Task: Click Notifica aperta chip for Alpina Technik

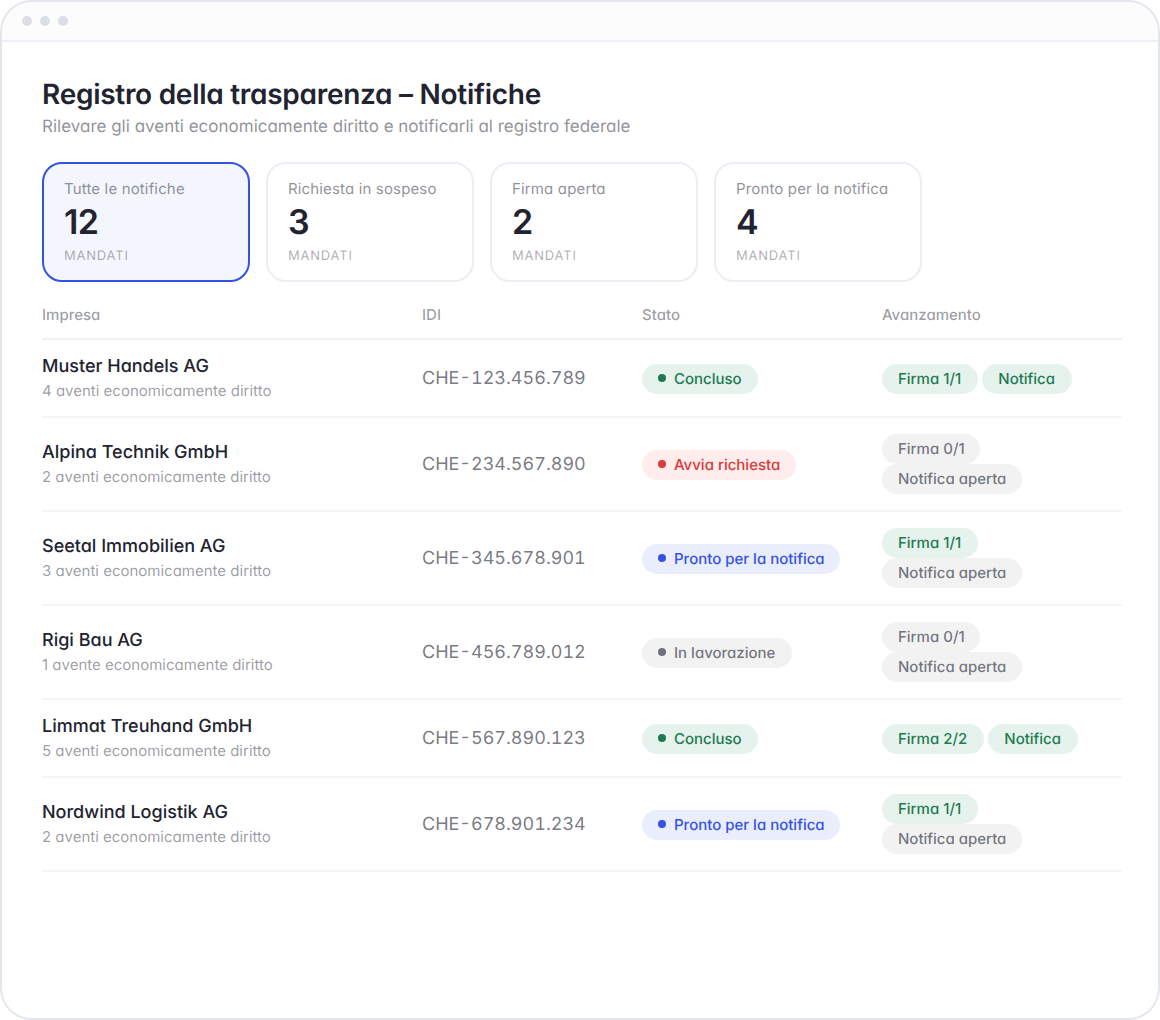Action: tap(951, 479)
